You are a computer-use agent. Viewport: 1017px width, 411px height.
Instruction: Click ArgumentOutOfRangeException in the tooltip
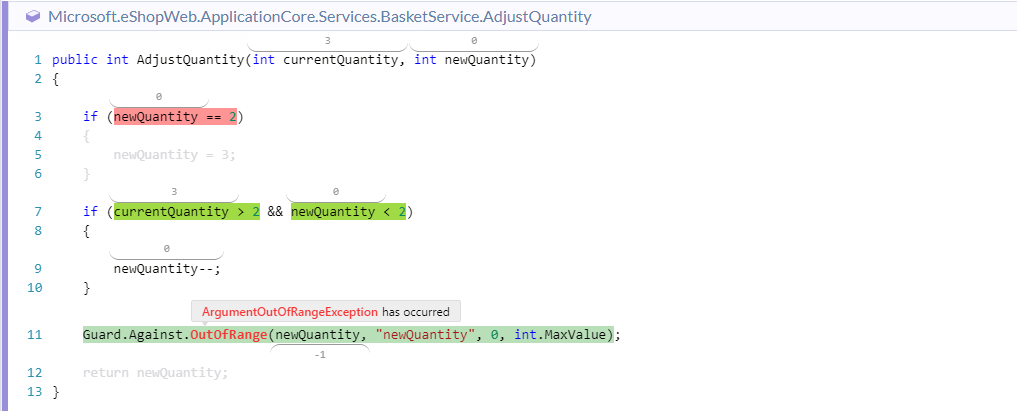pos(290,311)
